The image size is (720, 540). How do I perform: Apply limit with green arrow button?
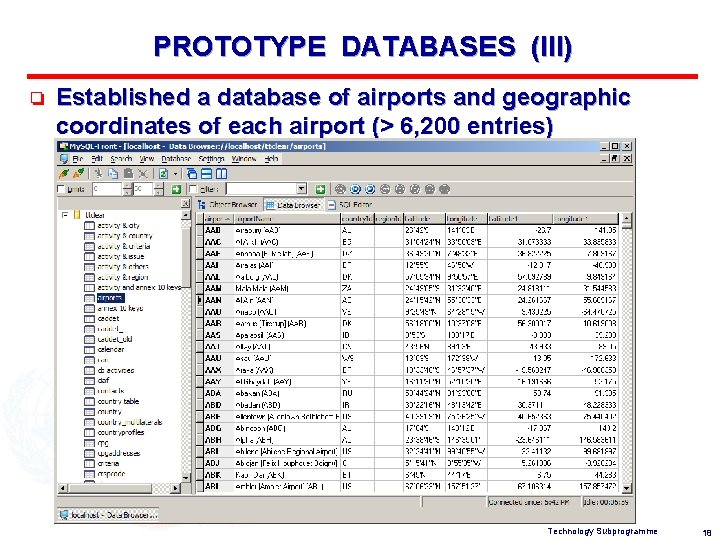[x=176, y=189]
